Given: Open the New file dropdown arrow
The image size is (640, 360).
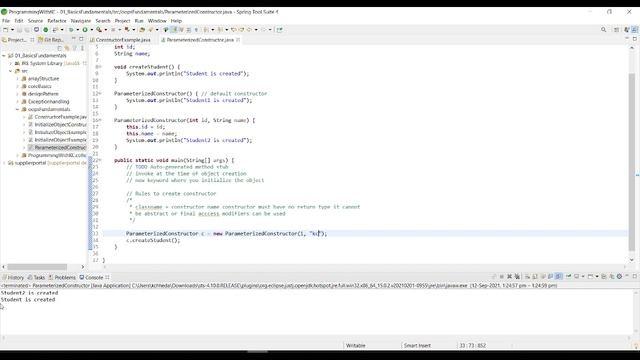Looking at the screenshot, I should click(12, 29).
